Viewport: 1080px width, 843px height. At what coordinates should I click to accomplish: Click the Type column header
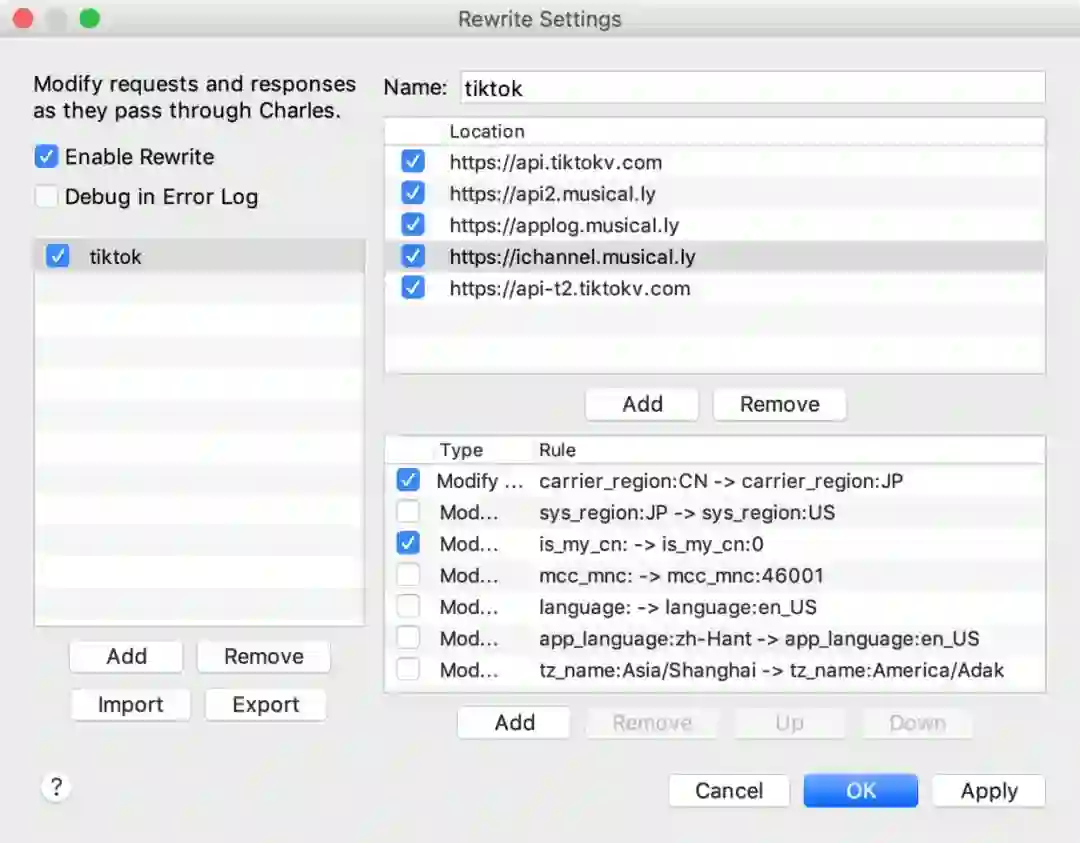461,450
